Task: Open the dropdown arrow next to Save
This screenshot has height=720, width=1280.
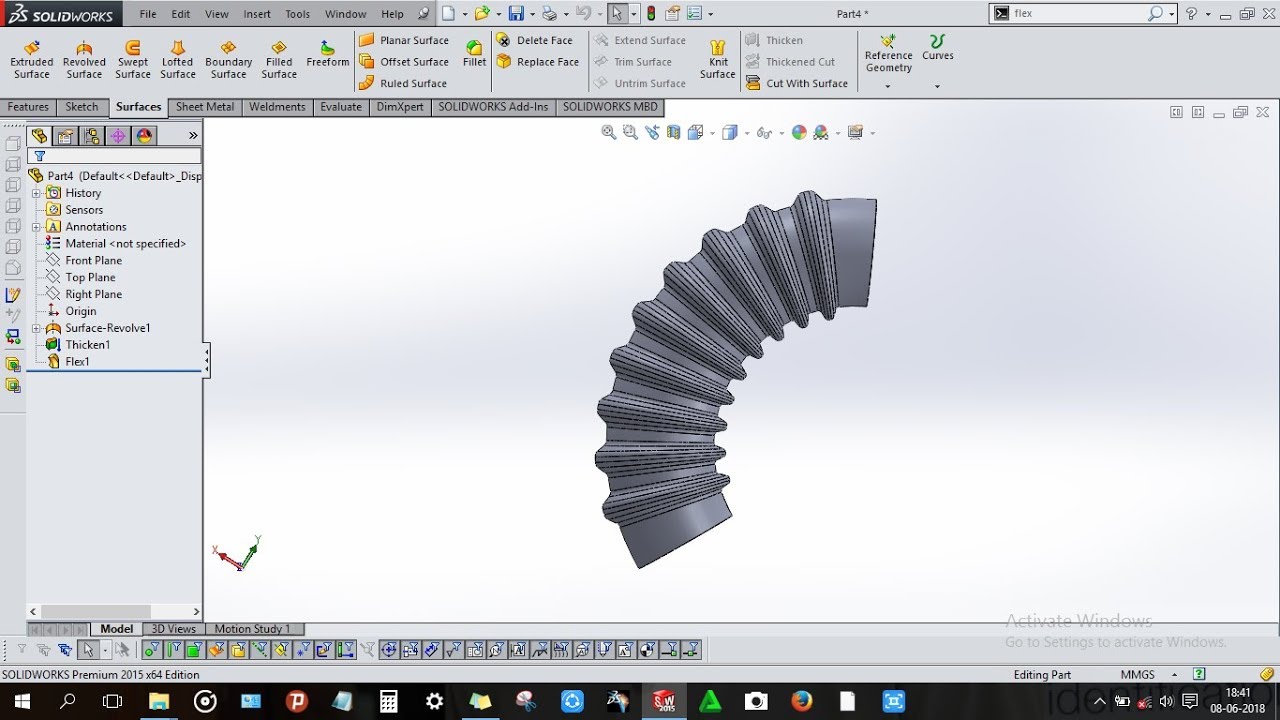Action: (x=531, y=15)
